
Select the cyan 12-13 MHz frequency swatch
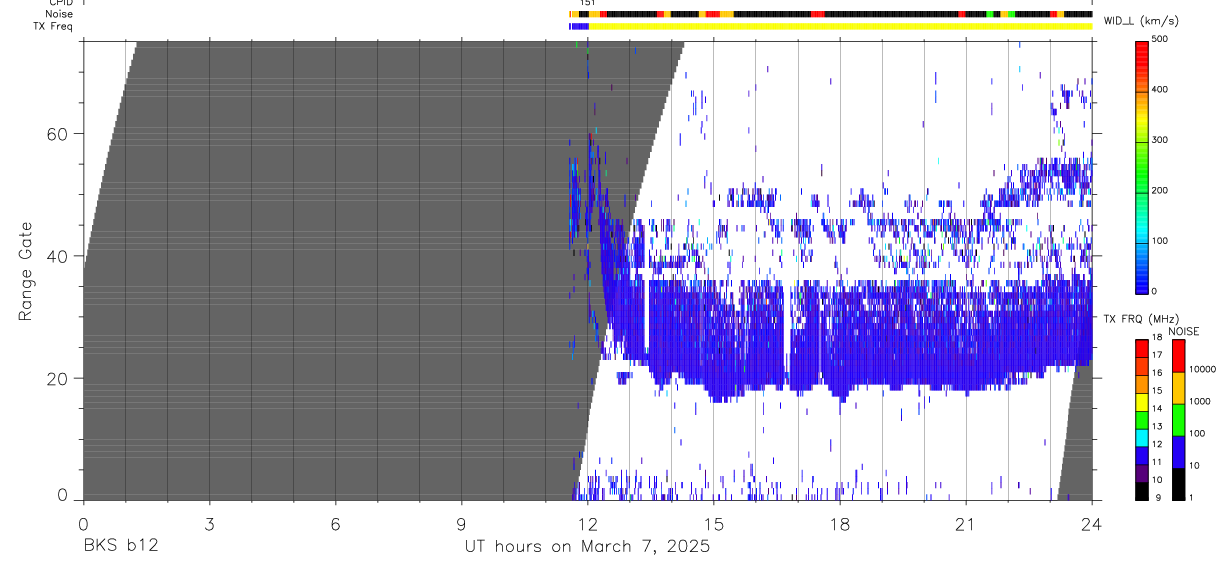pyautogui.click(x=1142, y=437)
